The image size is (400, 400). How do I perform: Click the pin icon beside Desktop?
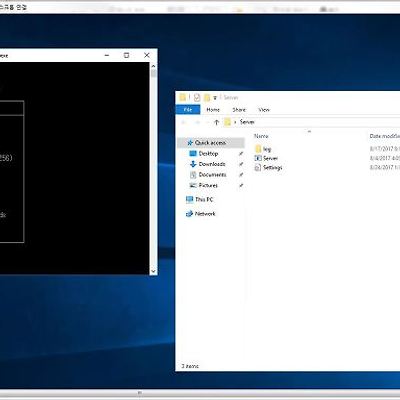(241, 154)
